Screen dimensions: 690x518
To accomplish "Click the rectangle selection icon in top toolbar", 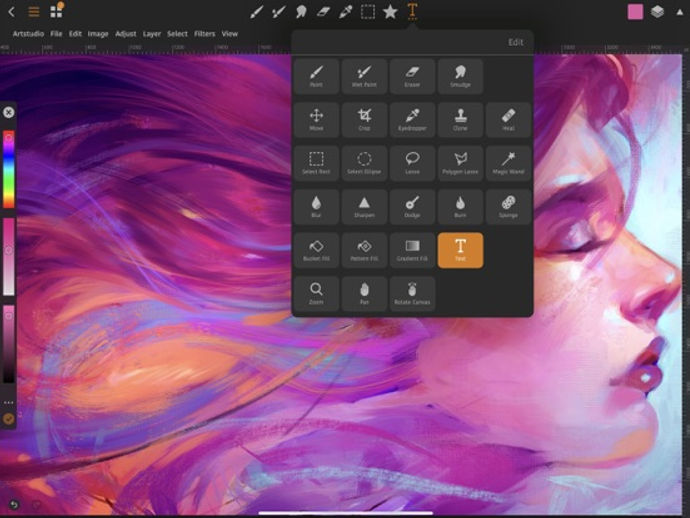I will click(x=368, y=12).
